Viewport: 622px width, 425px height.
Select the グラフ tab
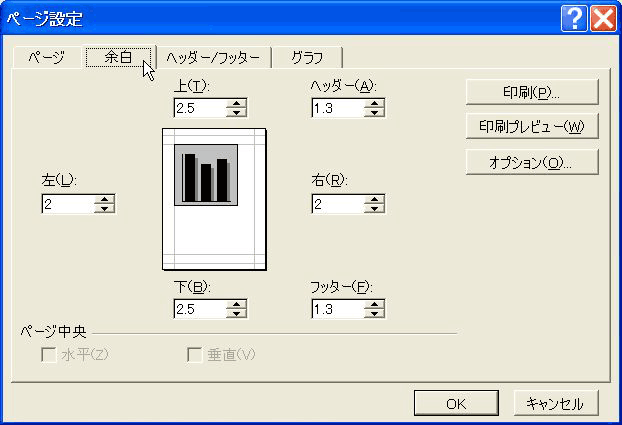click(307, 58)
